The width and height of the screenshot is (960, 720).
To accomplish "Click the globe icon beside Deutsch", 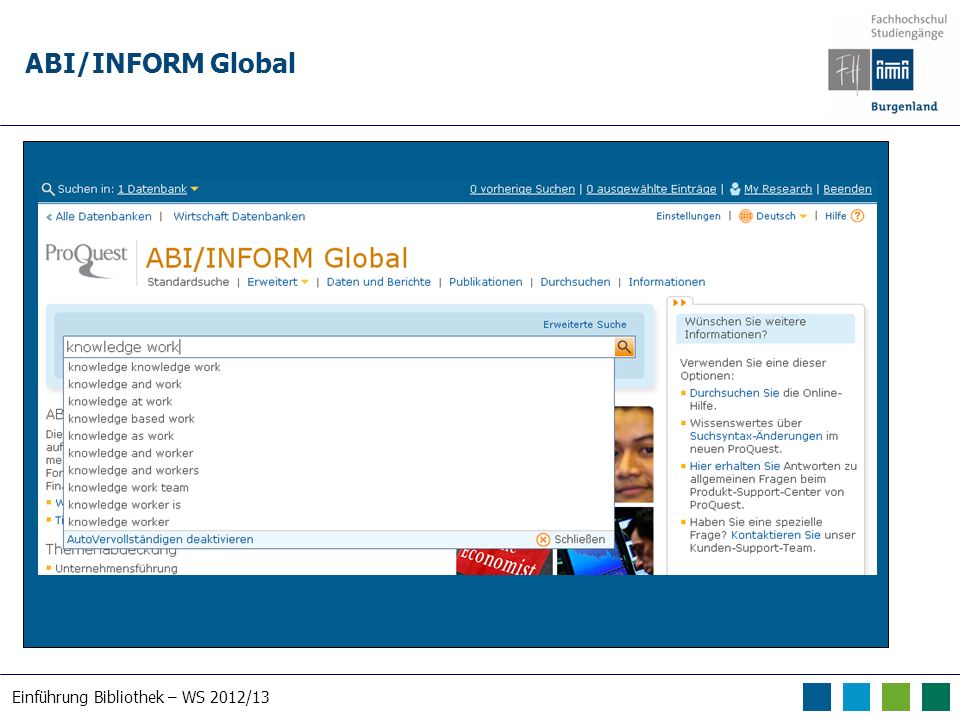I will [745, 216].
